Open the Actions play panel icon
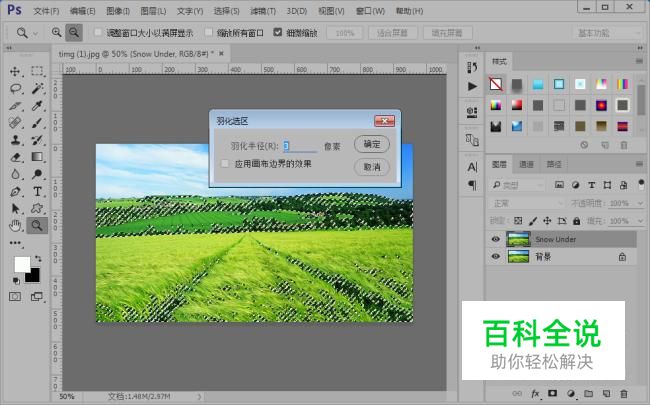 [x=472, y=86]
